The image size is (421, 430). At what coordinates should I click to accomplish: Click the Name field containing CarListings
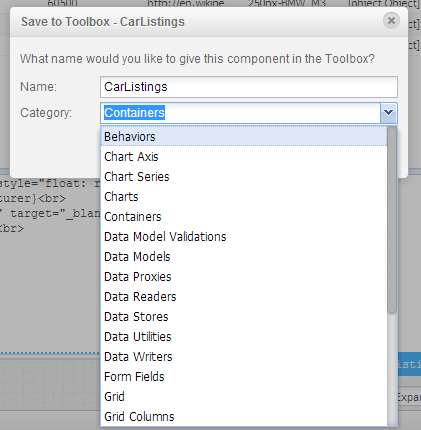coord(249,87)
